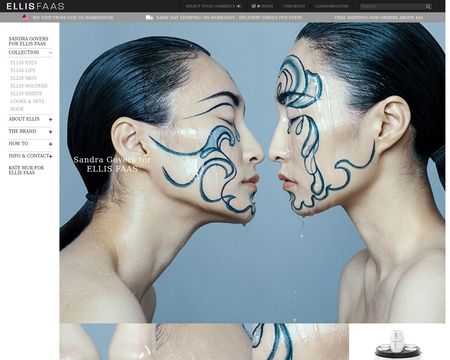This screenshot has height=360, width=450.
Task: Click the free shipping notice text
Action: tap(379, 18)
